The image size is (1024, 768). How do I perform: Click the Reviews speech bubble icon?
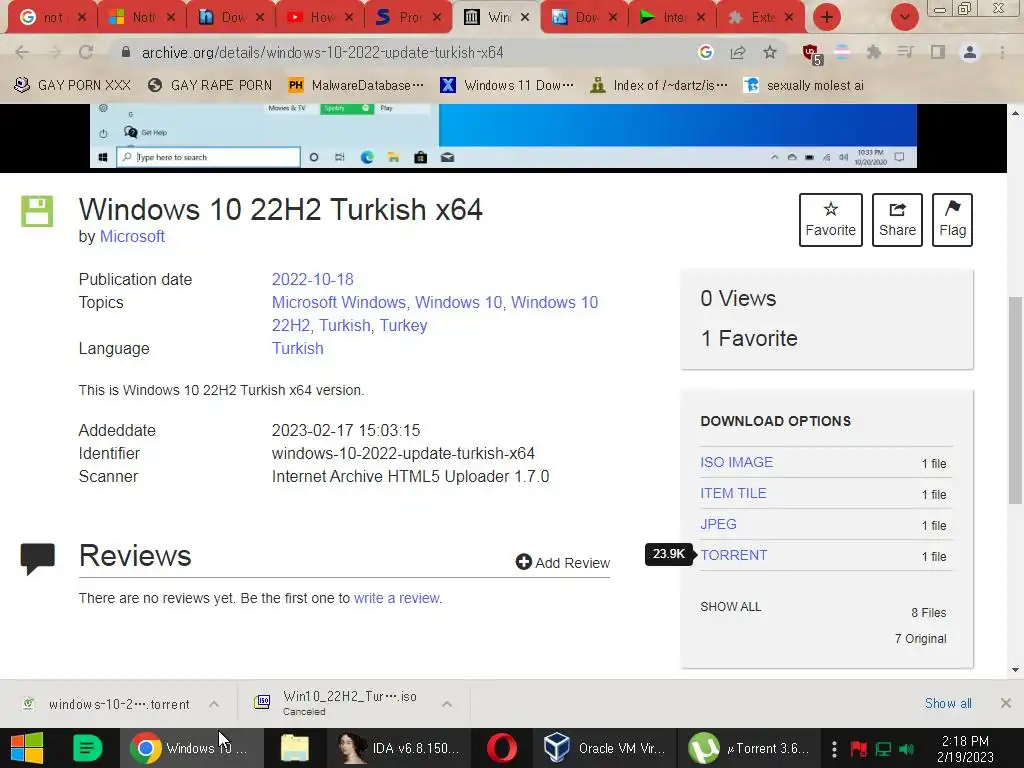[x=37, y=558]
